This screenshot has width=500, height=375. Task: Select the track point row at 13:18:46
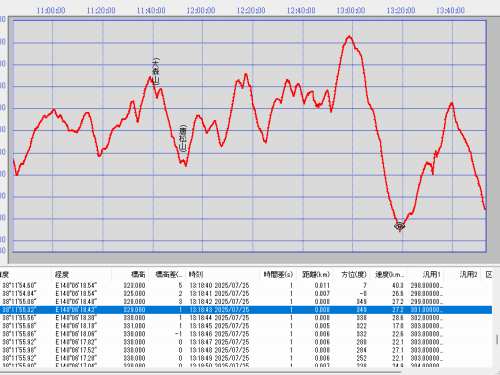tap(246, 334)
